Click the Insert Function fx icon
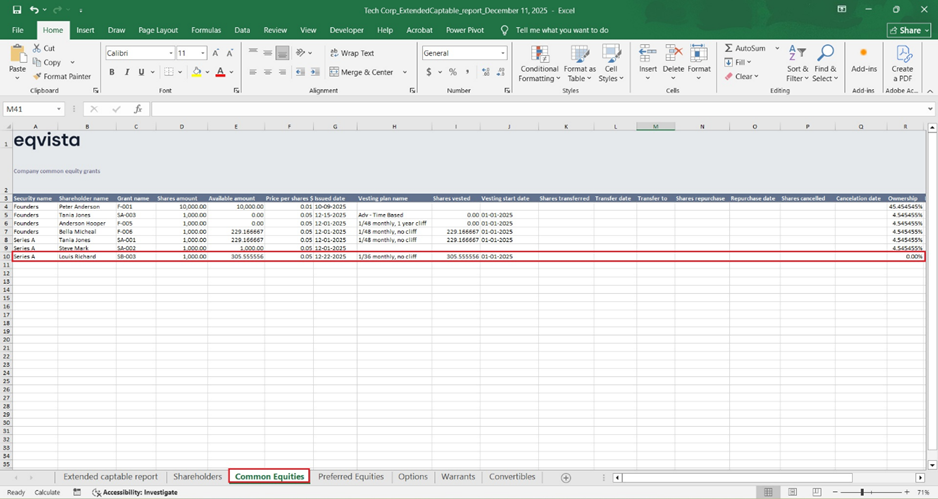This screenshot has height=499, width=938. [137, 109]
